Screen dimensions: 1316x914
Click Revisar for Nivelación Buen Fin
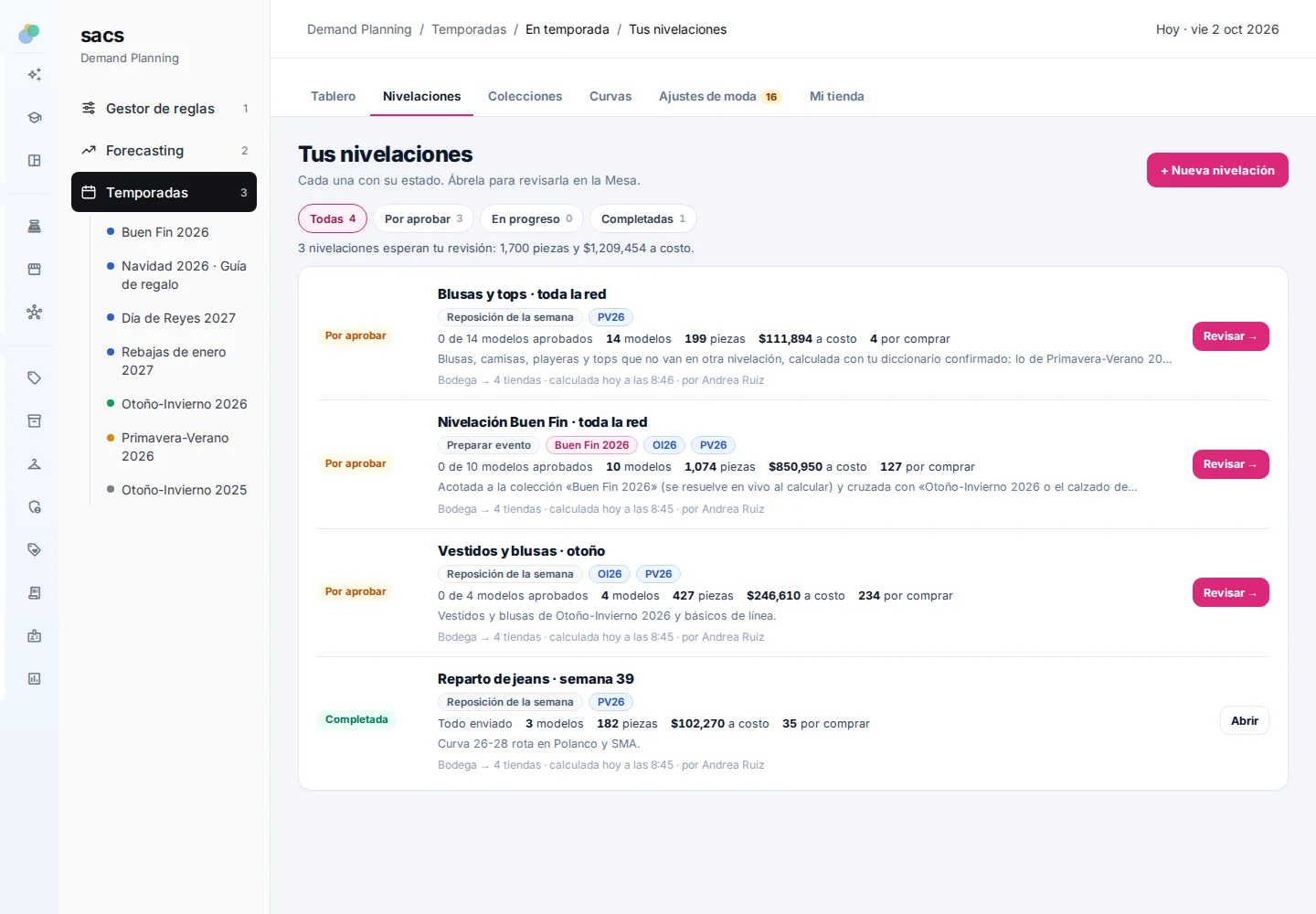point(1230,464)
